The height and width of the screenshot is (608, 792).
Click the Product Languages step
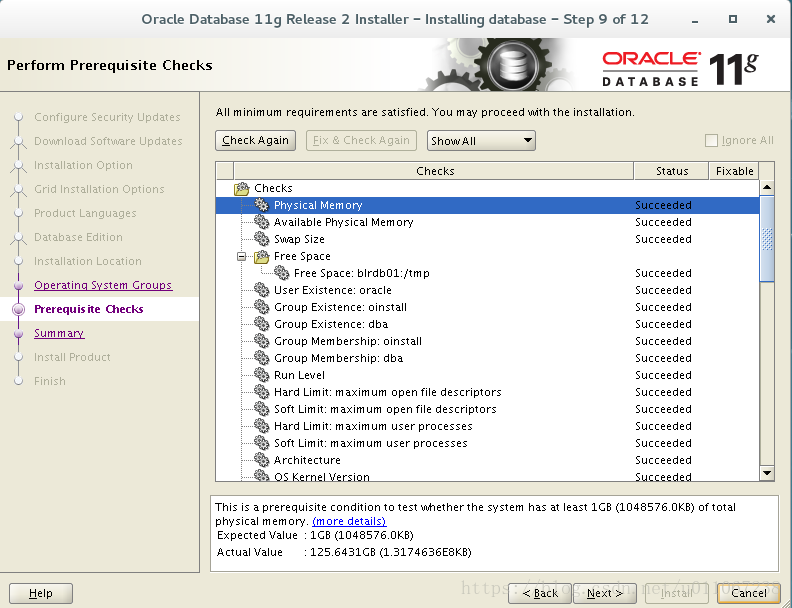pyautogui.click(x=85, y=213)
